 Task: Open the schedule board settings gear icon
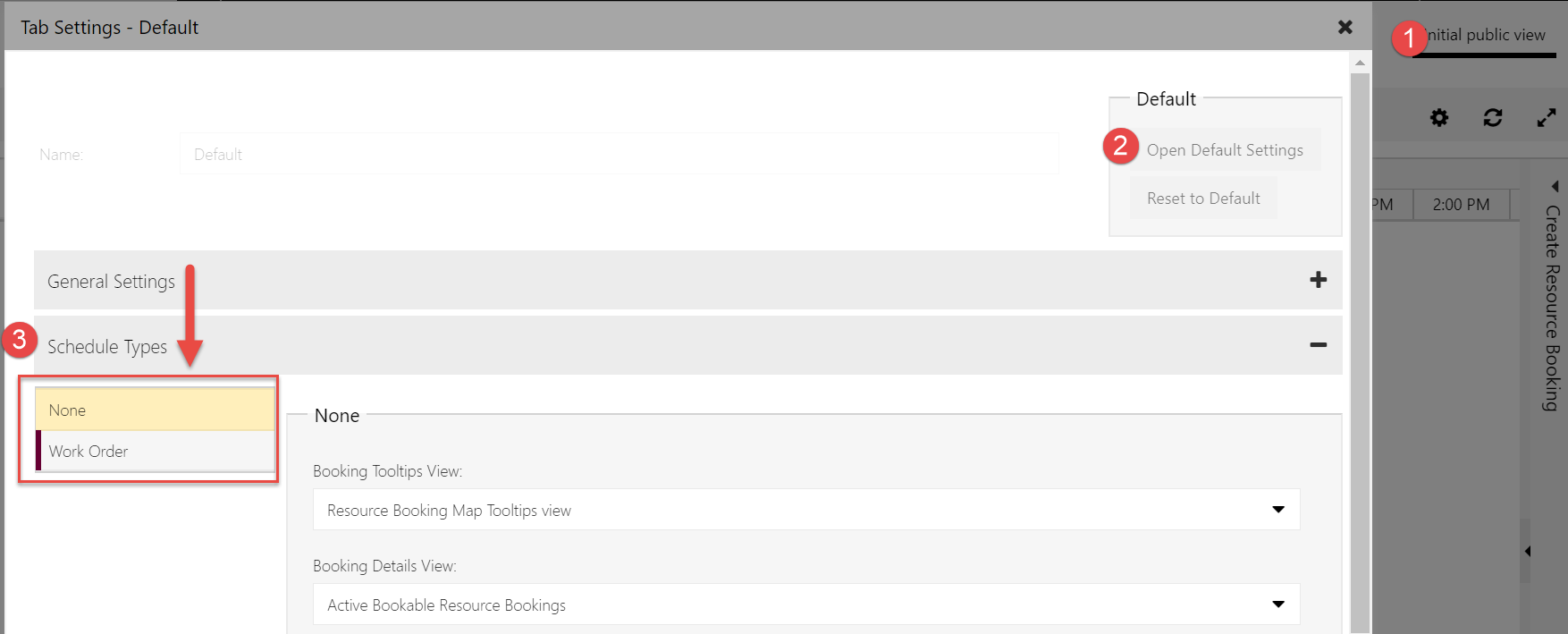point(1439,117)
